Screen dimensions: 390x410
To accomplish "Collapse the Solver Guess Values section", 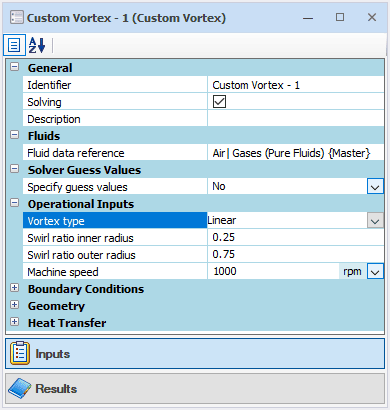I will pos(14,169).
